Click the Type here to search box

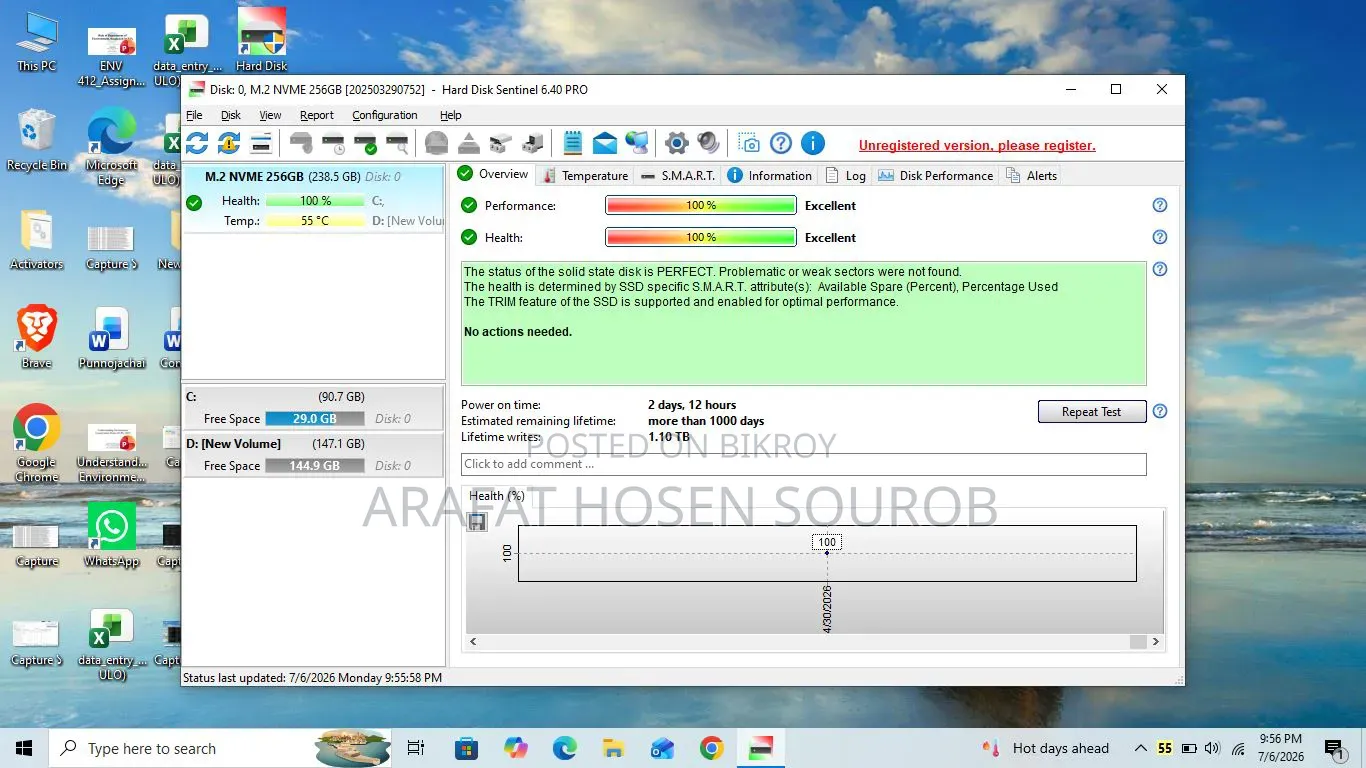[x=219, y=748]
